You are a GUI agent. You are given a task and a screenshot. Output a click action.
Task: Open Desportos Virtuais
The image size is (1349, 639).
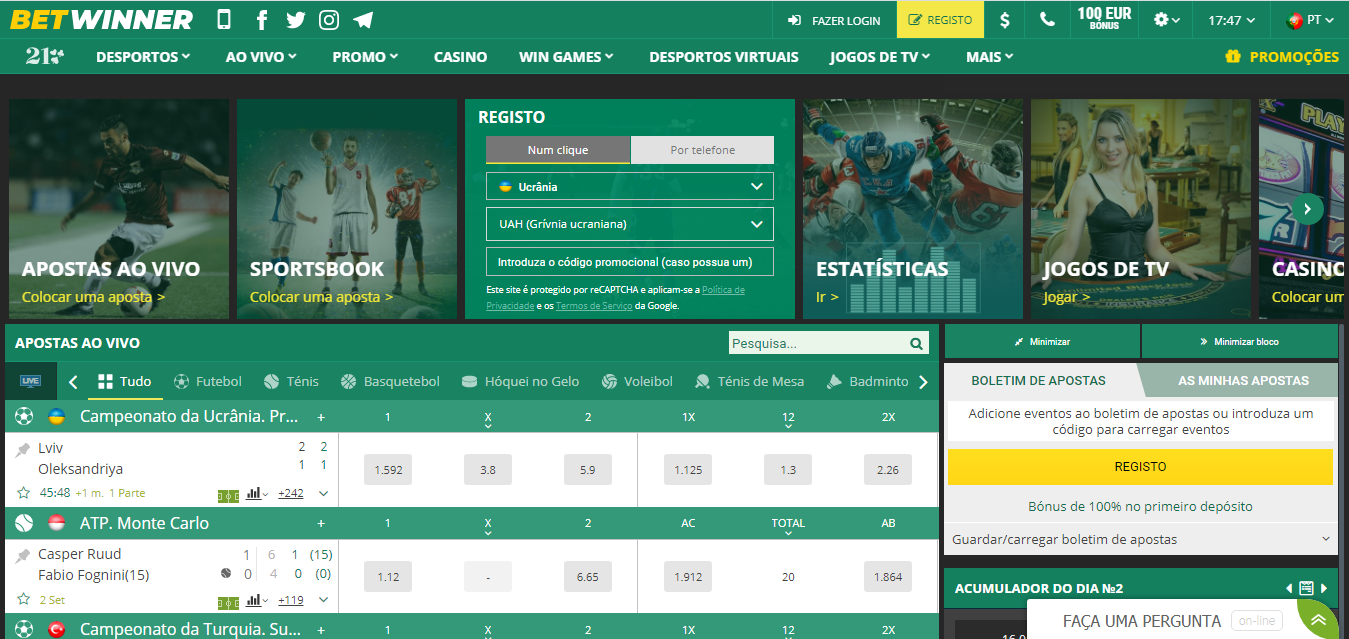pos(724,57)
